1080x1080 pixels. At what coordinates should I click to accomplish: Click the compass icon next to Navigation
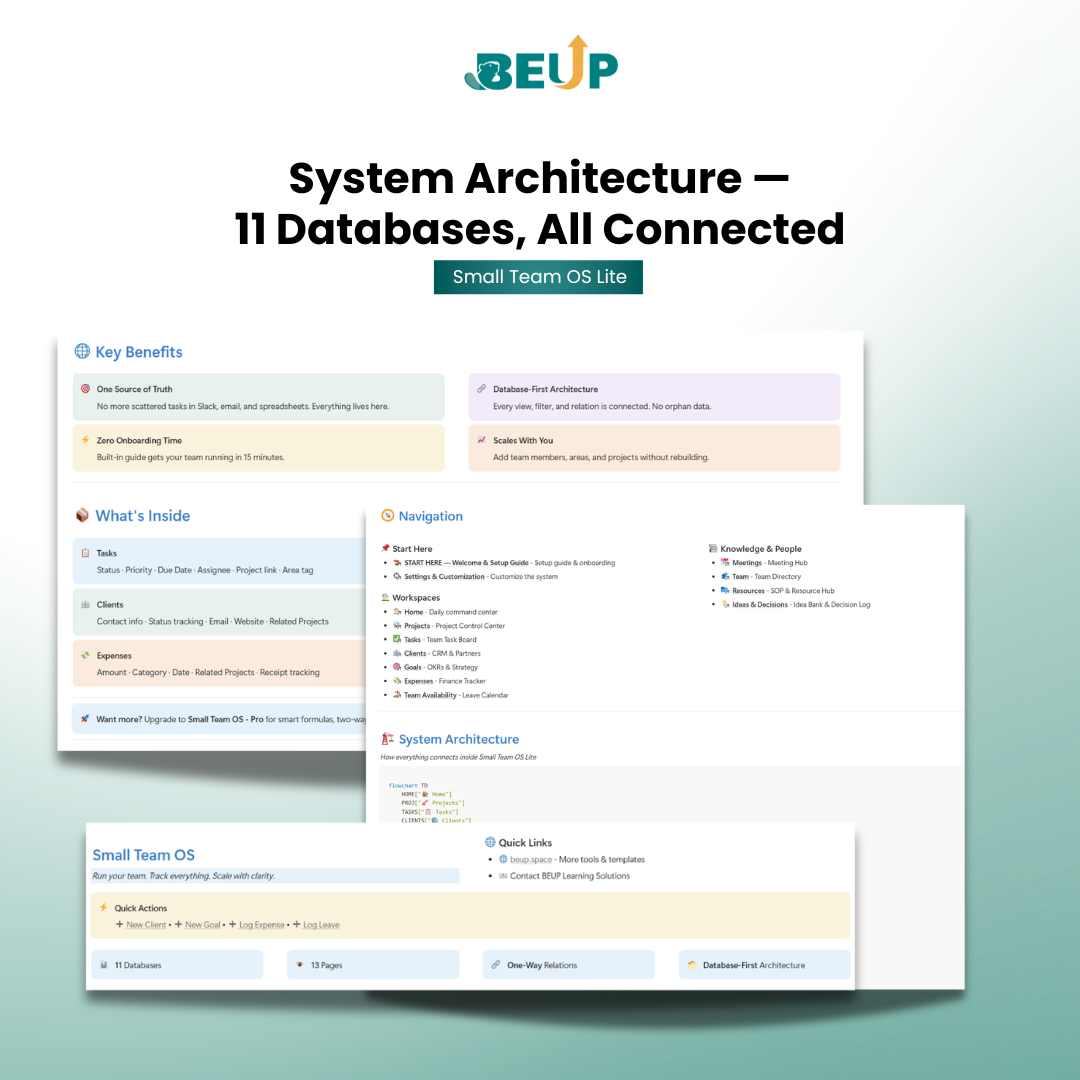click(387, 516)
